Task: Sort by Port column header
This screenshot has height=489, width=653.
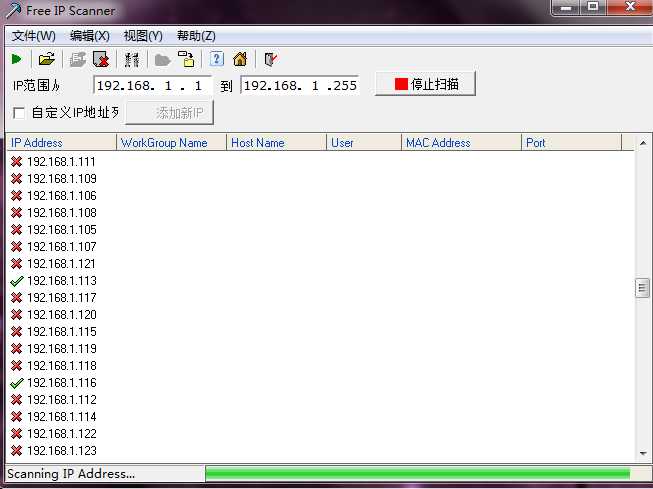Action: [571, 142]
